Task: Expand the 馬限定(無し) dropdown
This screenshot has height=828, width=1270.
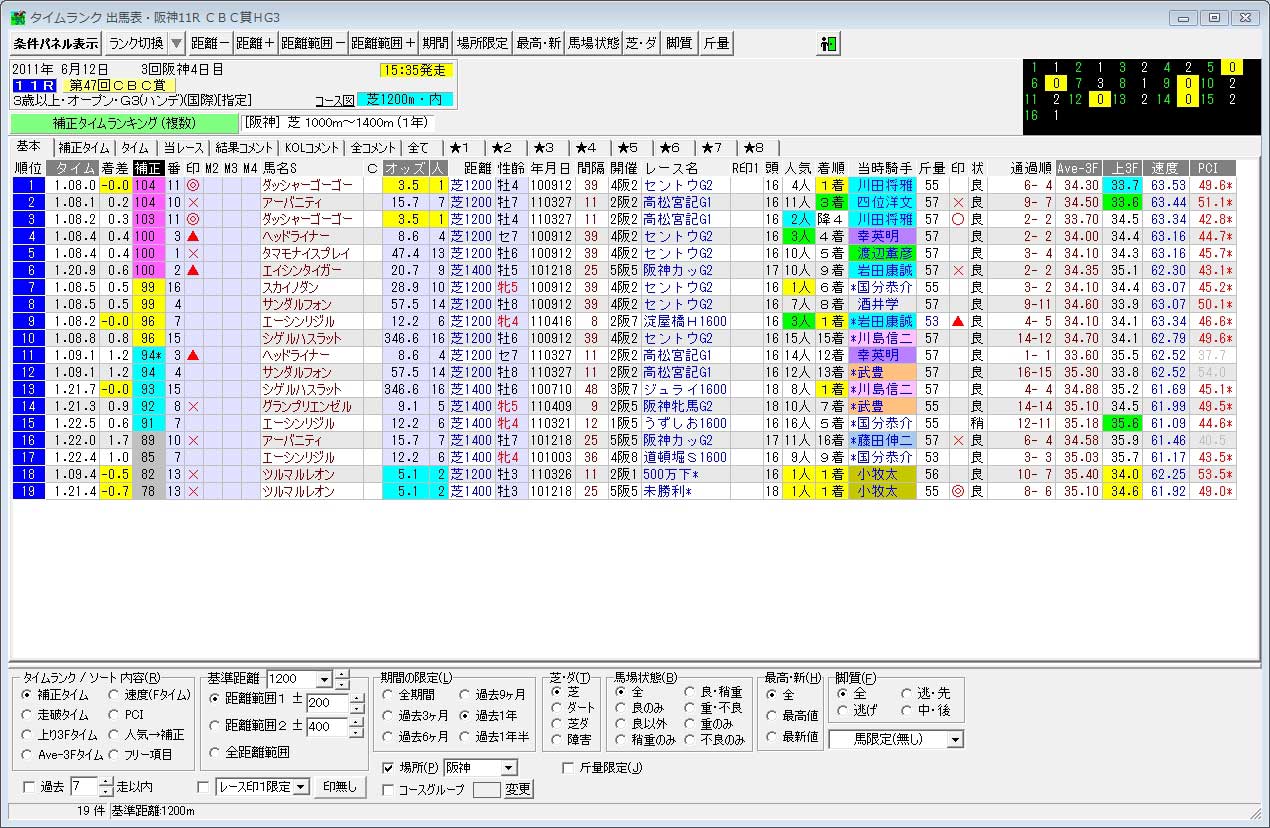Action: [x=956, y=739]
